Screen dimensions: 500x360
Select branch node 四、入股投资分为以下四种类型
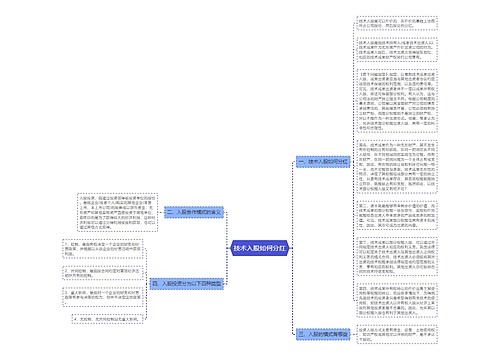pos(187,284)
